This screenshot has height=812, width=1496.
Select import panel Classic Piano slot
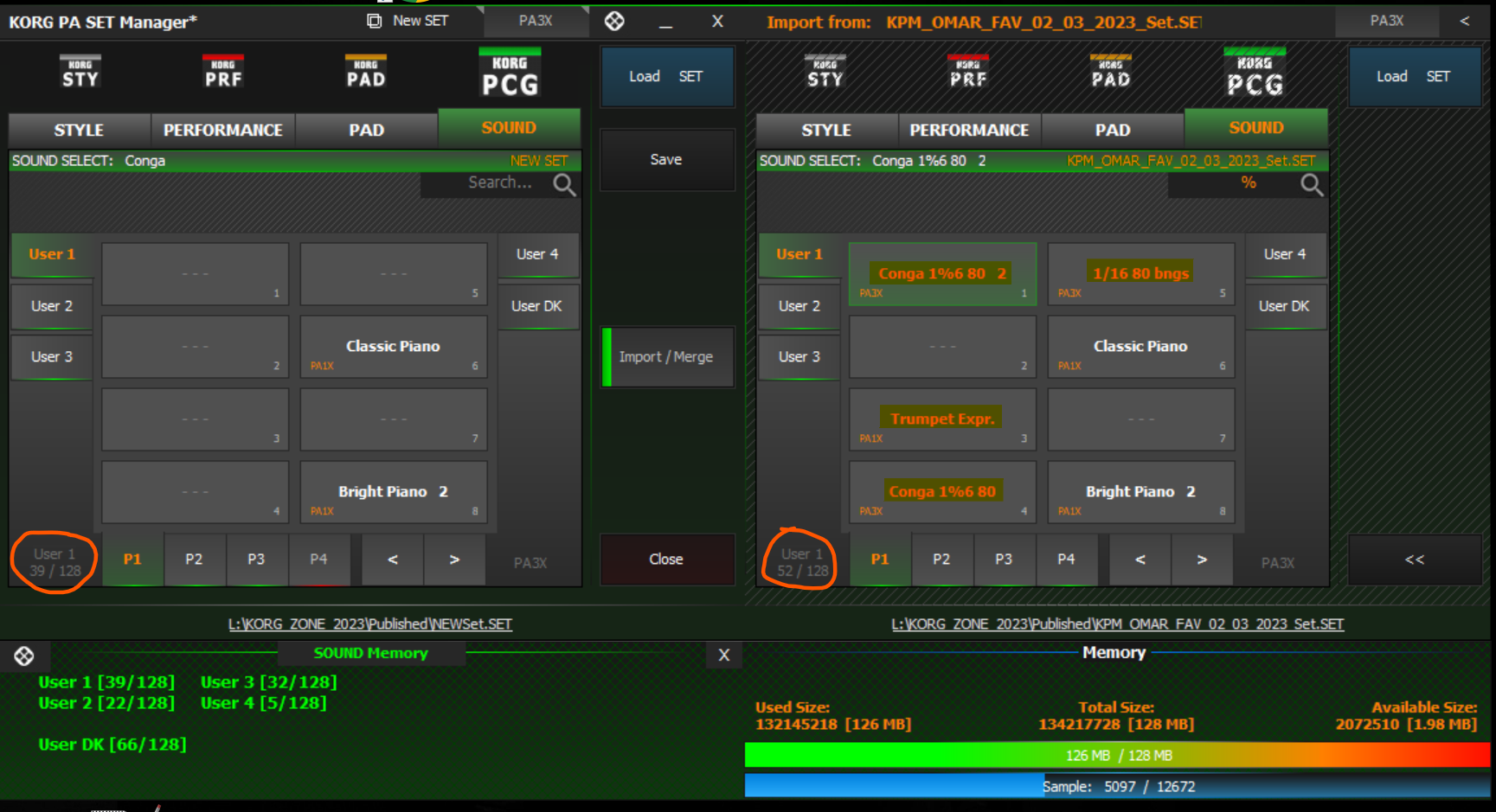[1140, 347]
